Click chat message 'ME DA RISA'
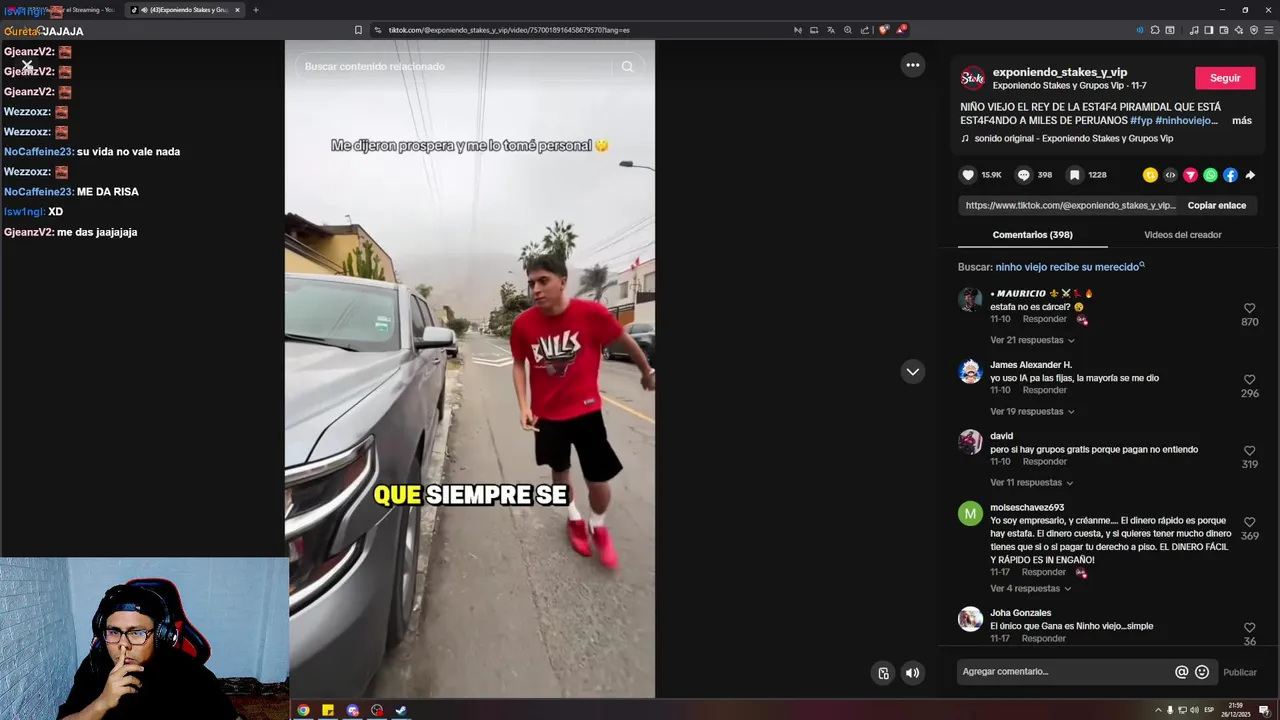 click(x=108, y=192)
